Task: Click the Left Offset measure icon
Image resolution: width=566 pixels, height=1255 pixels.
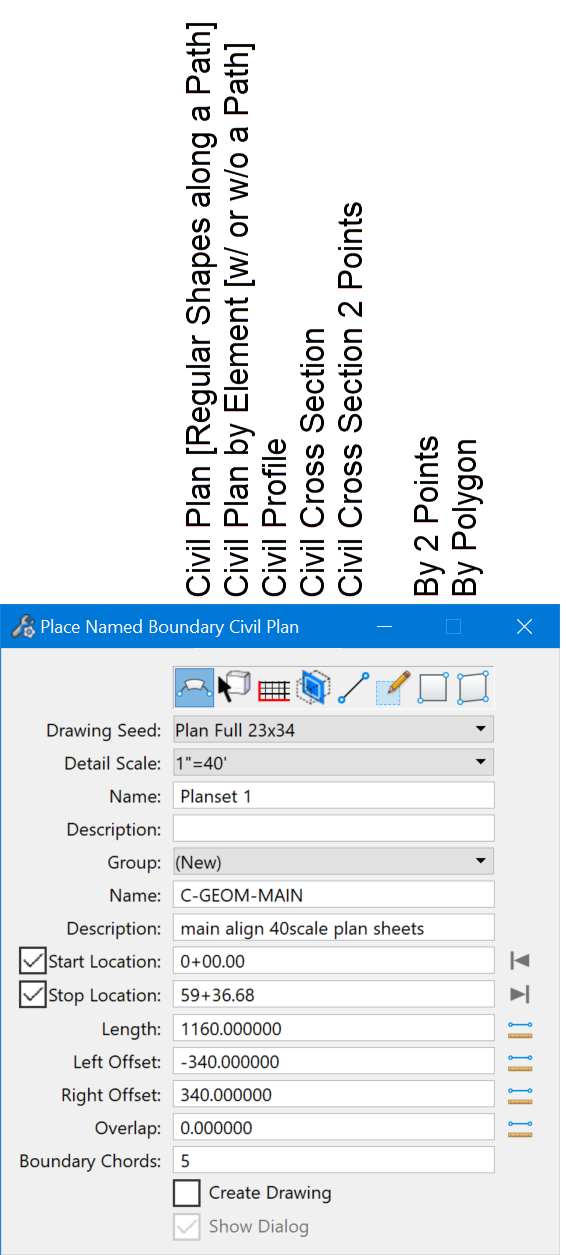Action: click(520, 1061)
